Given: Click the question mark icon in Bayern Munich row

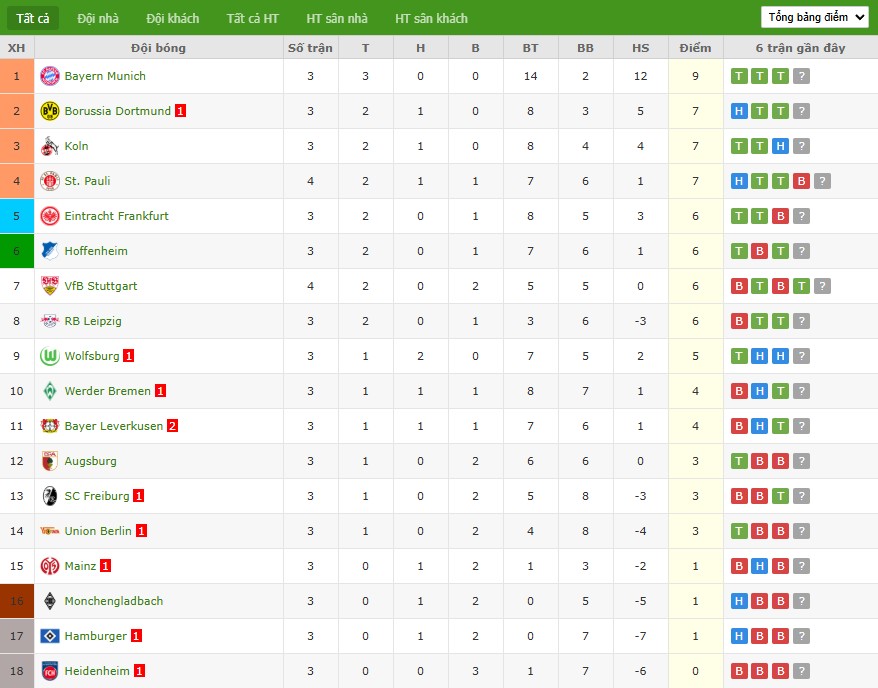Looking at the screenshot, I should [x=802, y=76].
